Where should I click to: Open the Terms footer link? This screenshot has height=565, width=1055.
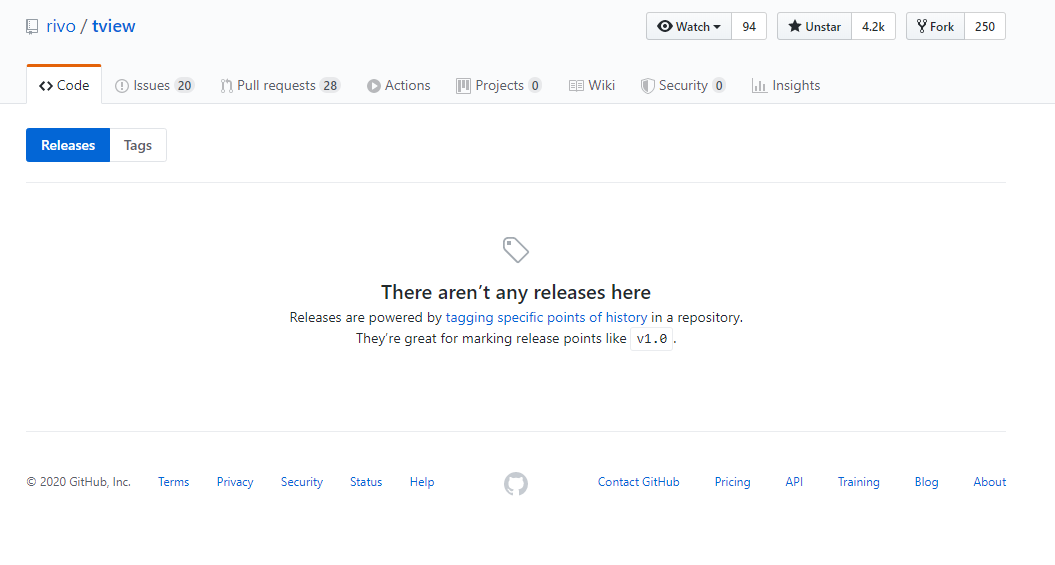pos(174,482)
